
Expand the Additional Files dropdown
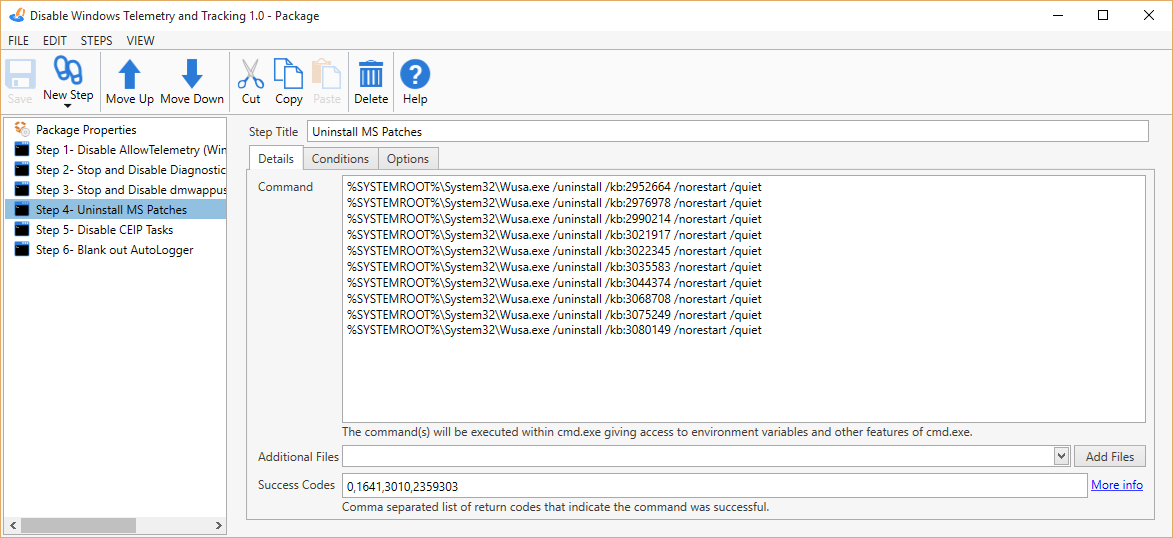(x=1061, y=456)
